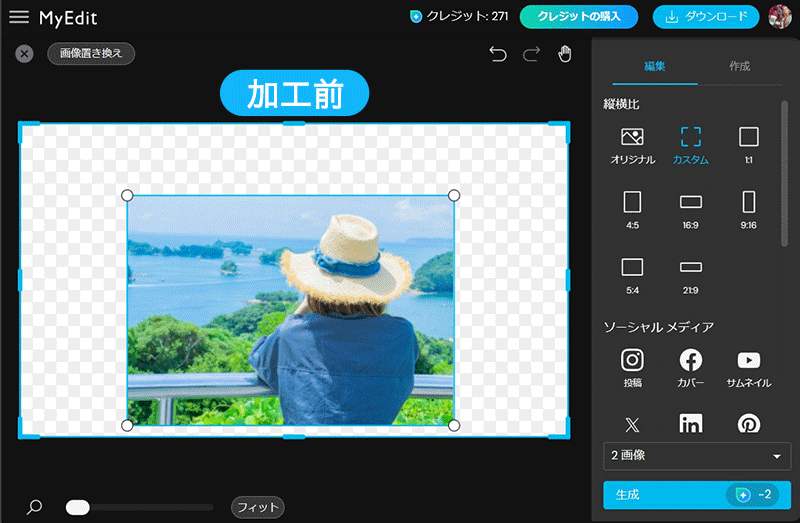Close the image with the X icon
800x523 pixels.
click(x=24, y=54)
